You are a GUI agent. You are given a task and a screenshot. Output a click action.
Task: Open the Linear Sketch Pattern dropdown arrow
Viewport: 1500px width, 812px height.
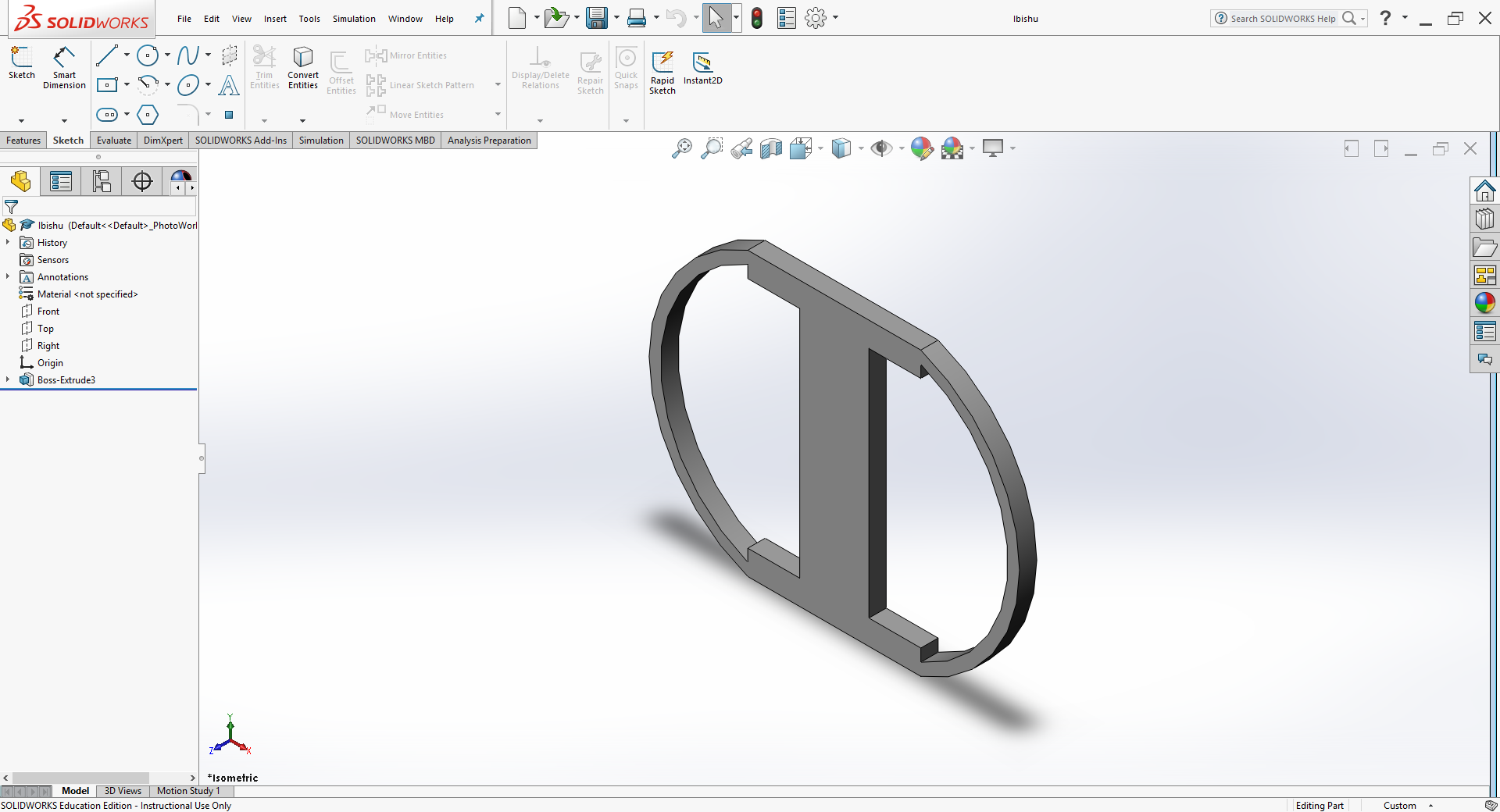tap(498, 84)
